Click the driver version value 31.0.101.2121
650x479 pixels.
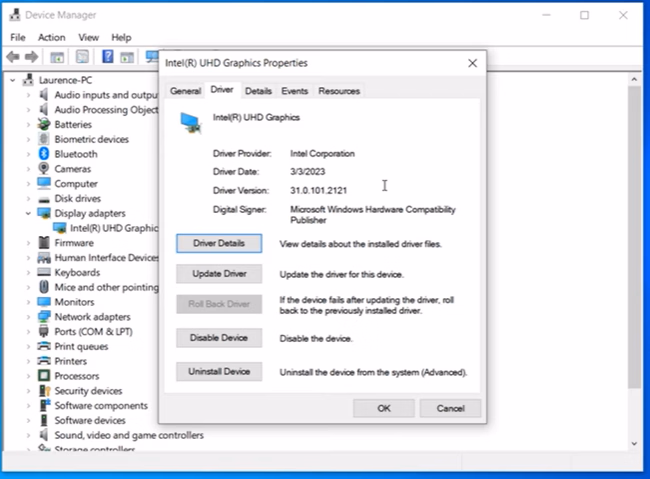pos(318,190)
